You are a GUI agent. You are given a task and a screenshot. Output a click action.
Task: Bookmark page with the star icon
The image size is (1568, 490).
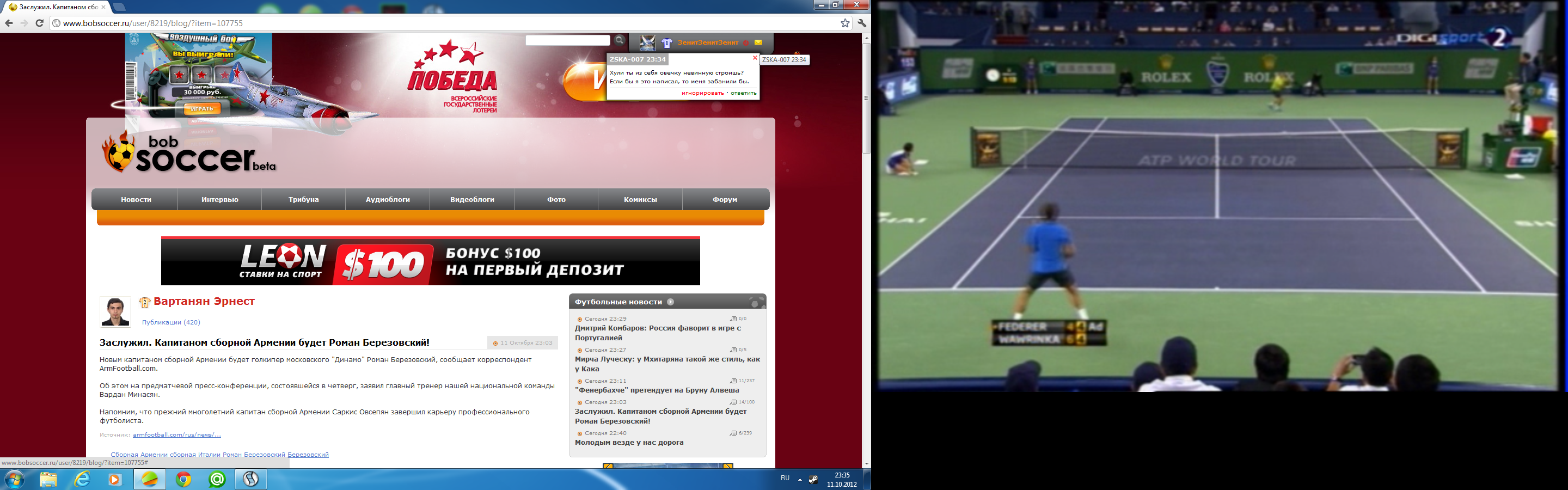click(x=845, y=23)
